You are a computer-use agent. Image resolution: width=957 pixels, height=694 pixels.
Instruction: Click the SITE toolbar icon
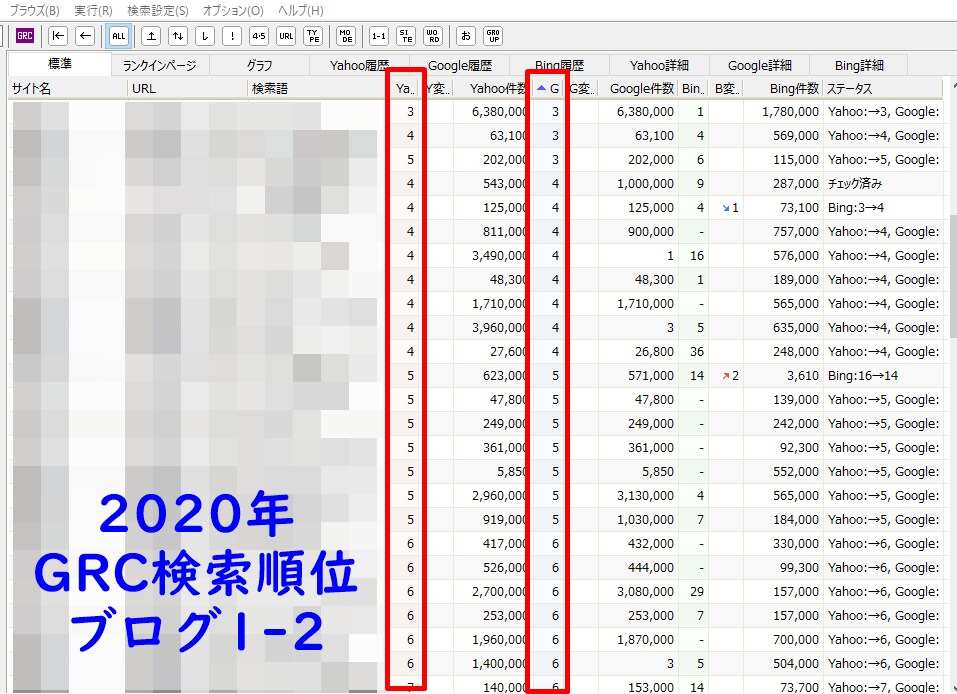point(406,36)
